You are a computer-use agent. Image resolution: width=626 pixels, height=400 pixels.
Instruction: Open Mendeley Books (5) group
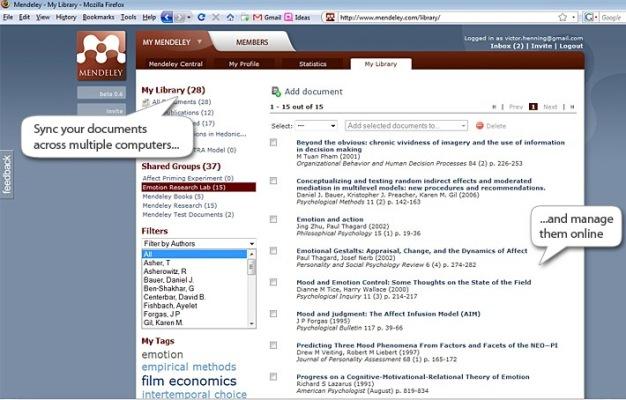(173, 196)
